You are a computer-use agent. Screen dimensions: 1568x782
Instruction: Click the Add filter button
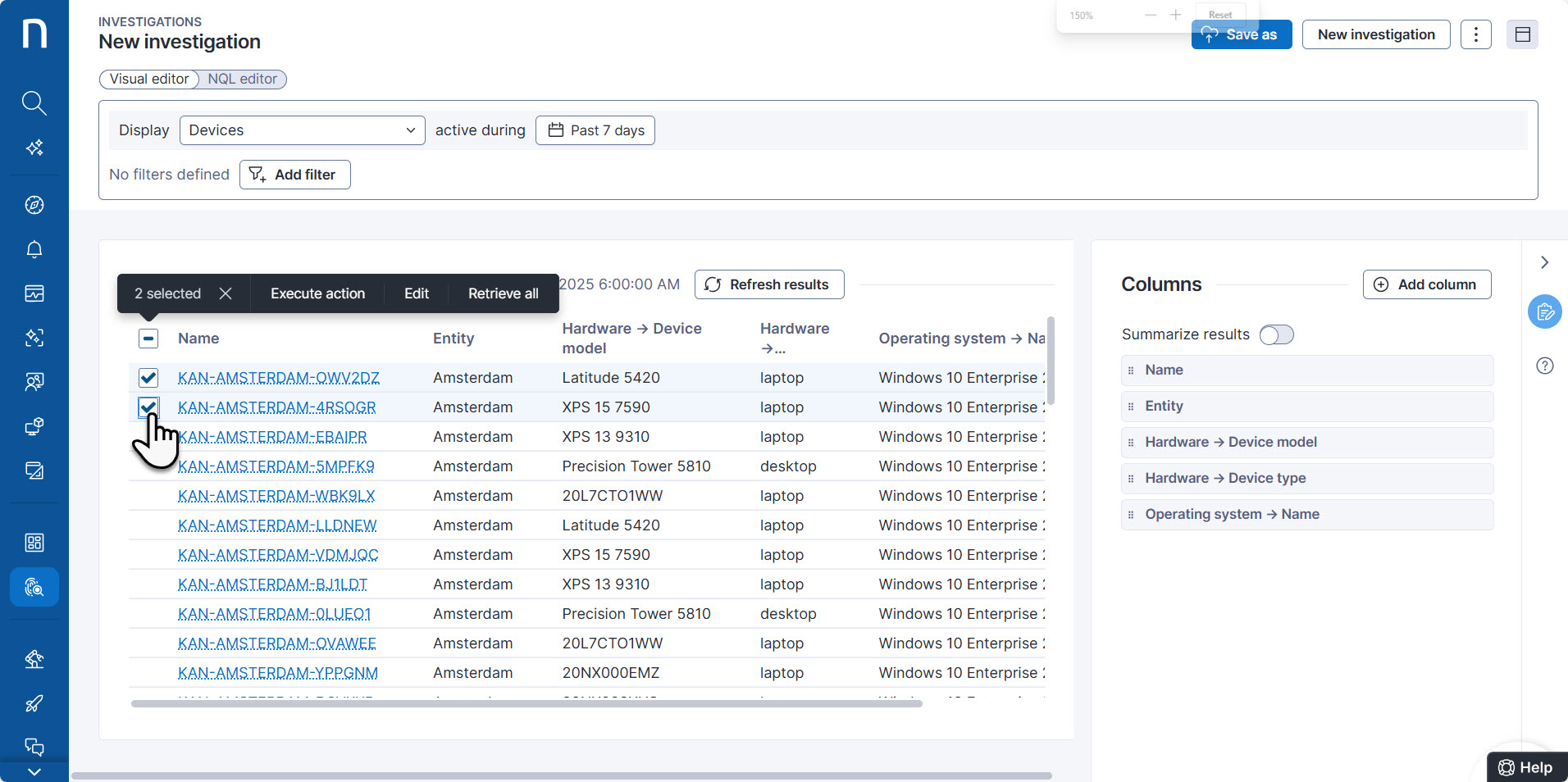point(295,175)
